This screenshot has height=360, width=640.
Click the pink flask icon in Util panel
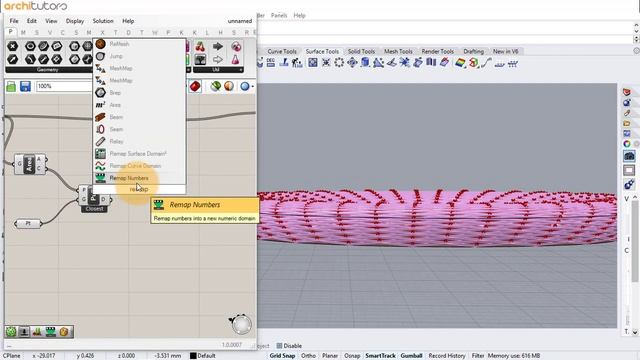click(x=236, y=60)
